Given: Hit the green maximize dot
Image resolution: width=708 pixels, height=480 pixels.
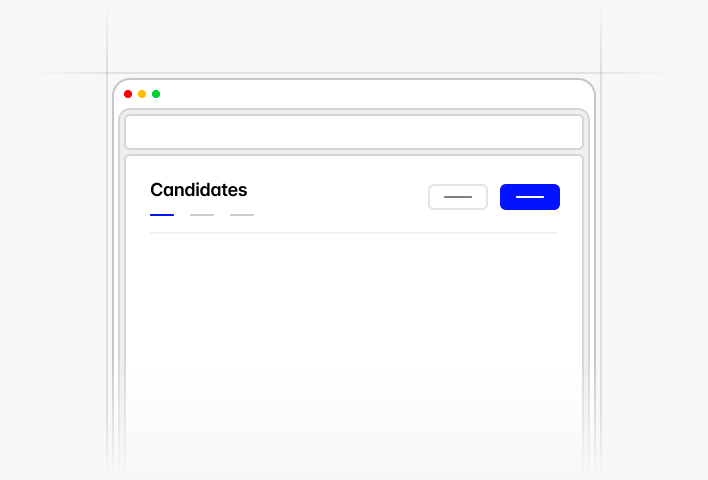Looking at the screenshot, I should pos(156,94).
